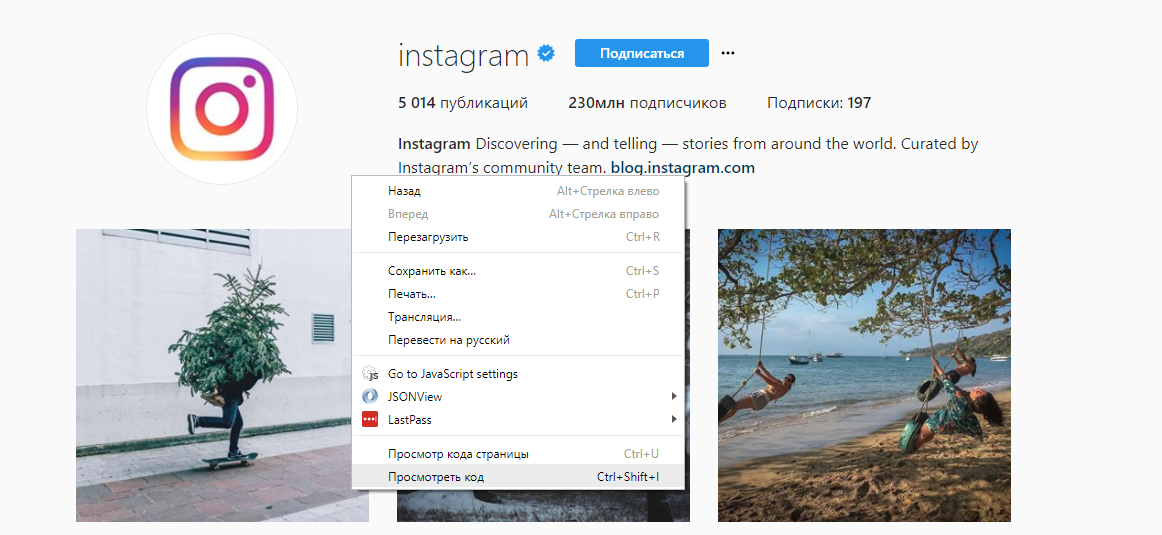This screenshot has width=1162, height=535.
Task: Open the beach swing photo
Action: click(x=864, y=375)
